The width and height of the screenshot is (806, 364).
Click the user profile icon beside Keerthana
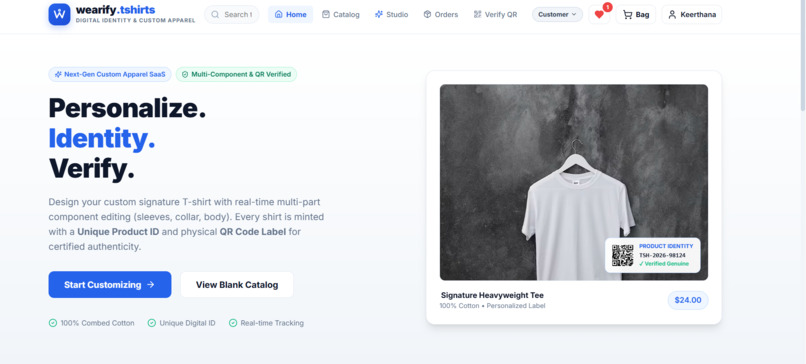672,14
